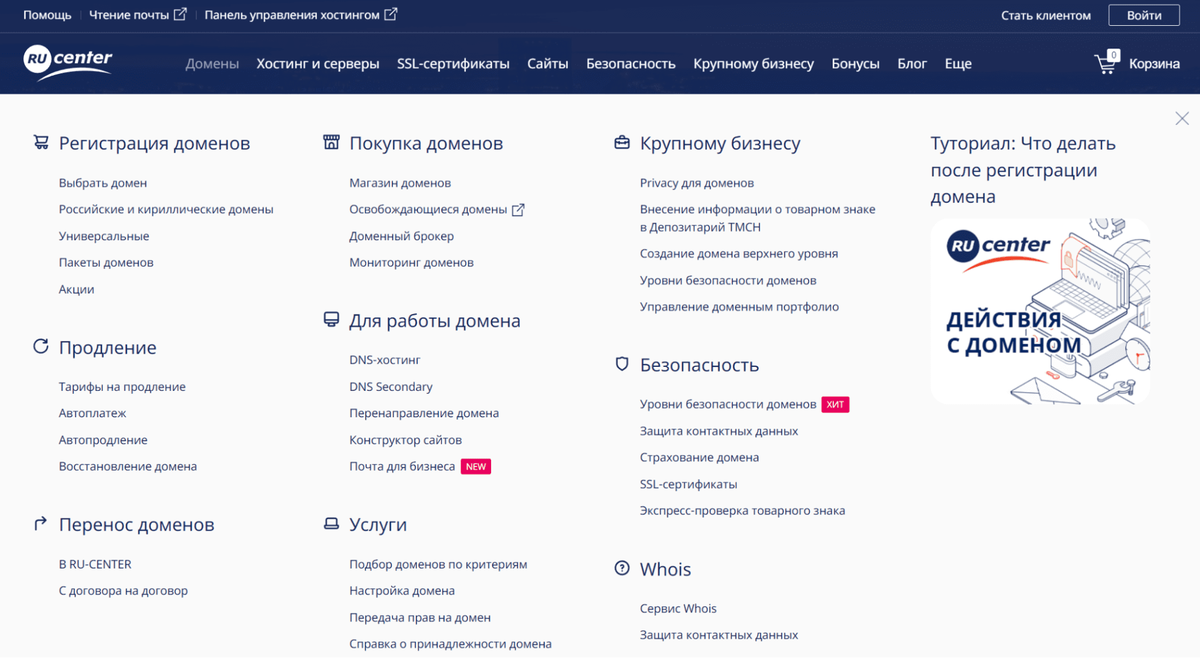Open Пакеты доменов link

click(106, 262)
